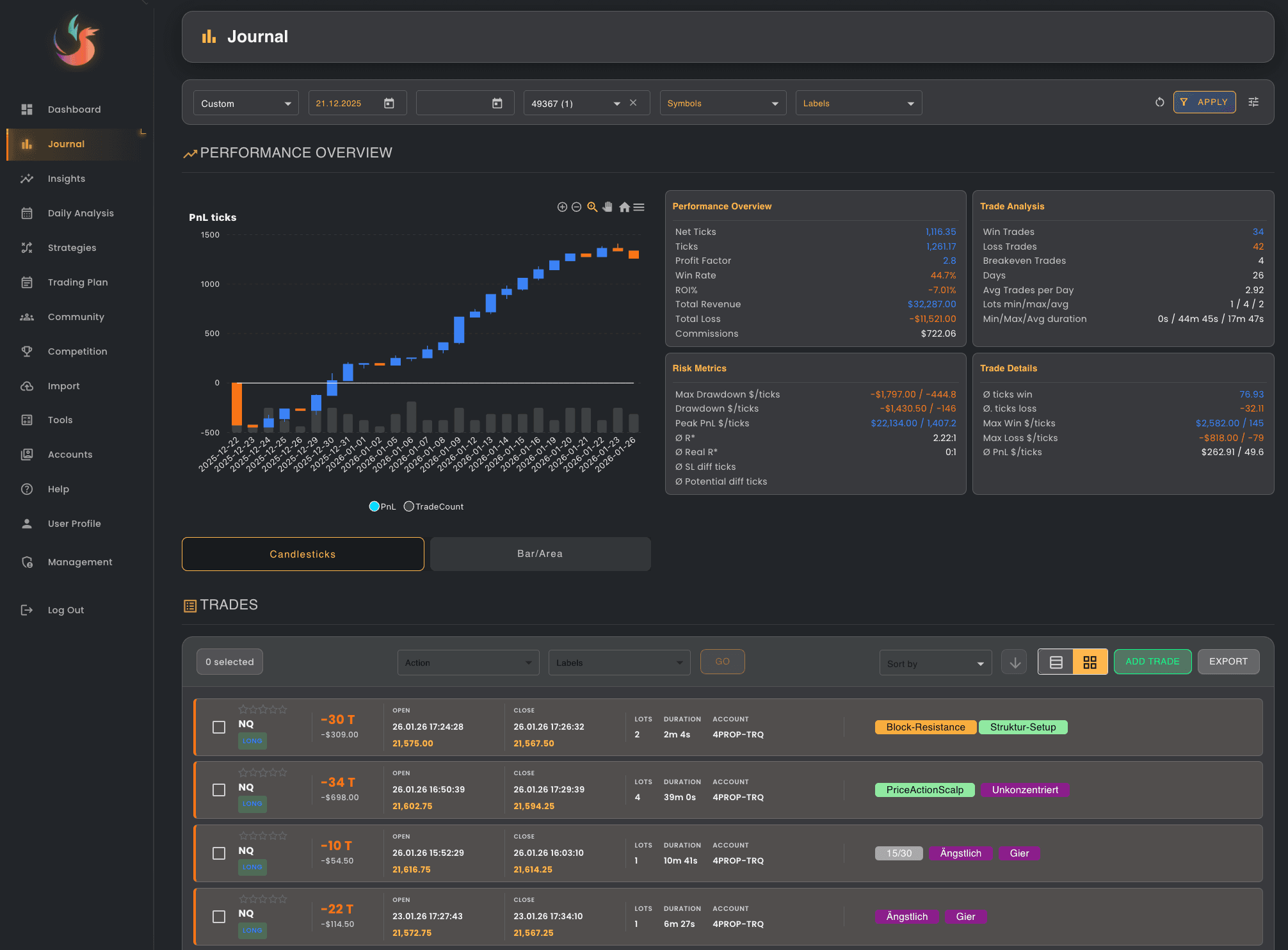
Task: Click the Journal bar chart header icon
Action: coord(209,36)
